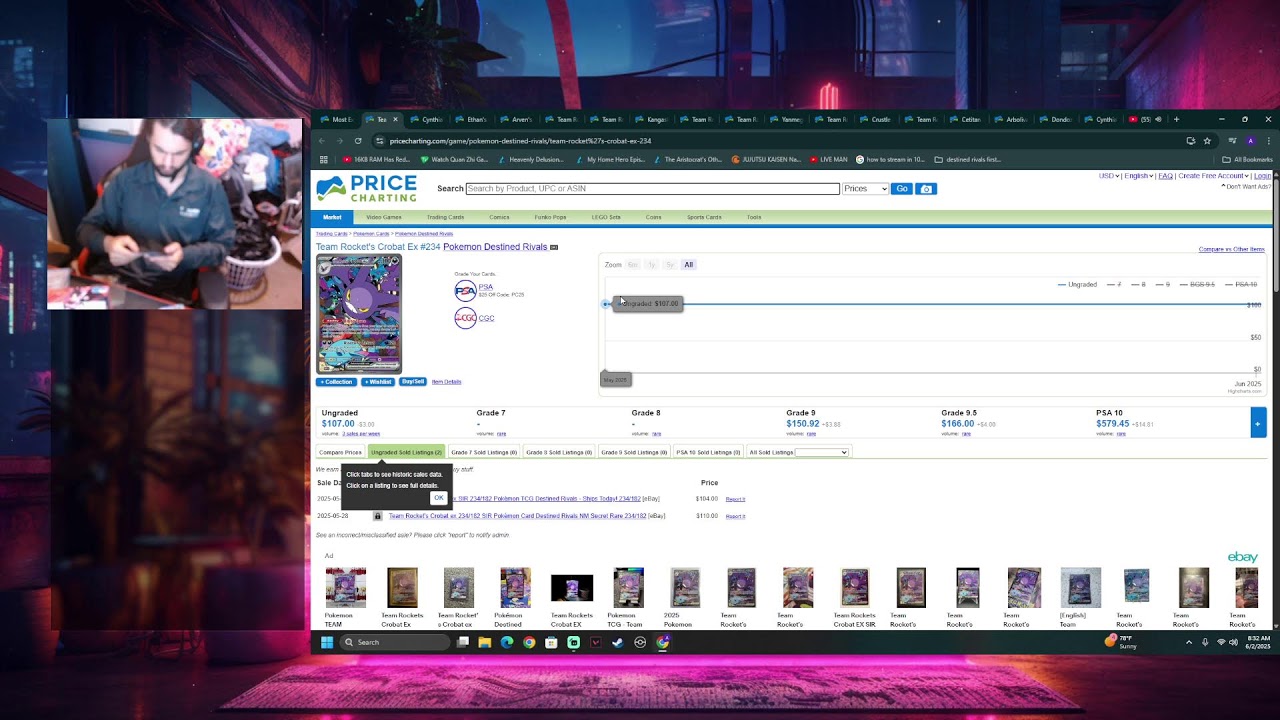This screenshot has height=720, width=1280.
Task: Click the Chrome address bar URL
Action: (x=520, y=141)
